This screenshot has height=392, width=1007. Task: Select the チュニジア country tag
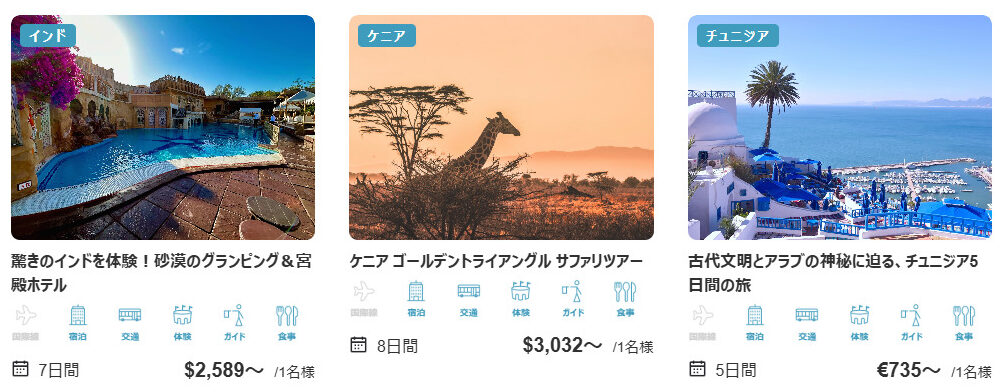point(737,35)
